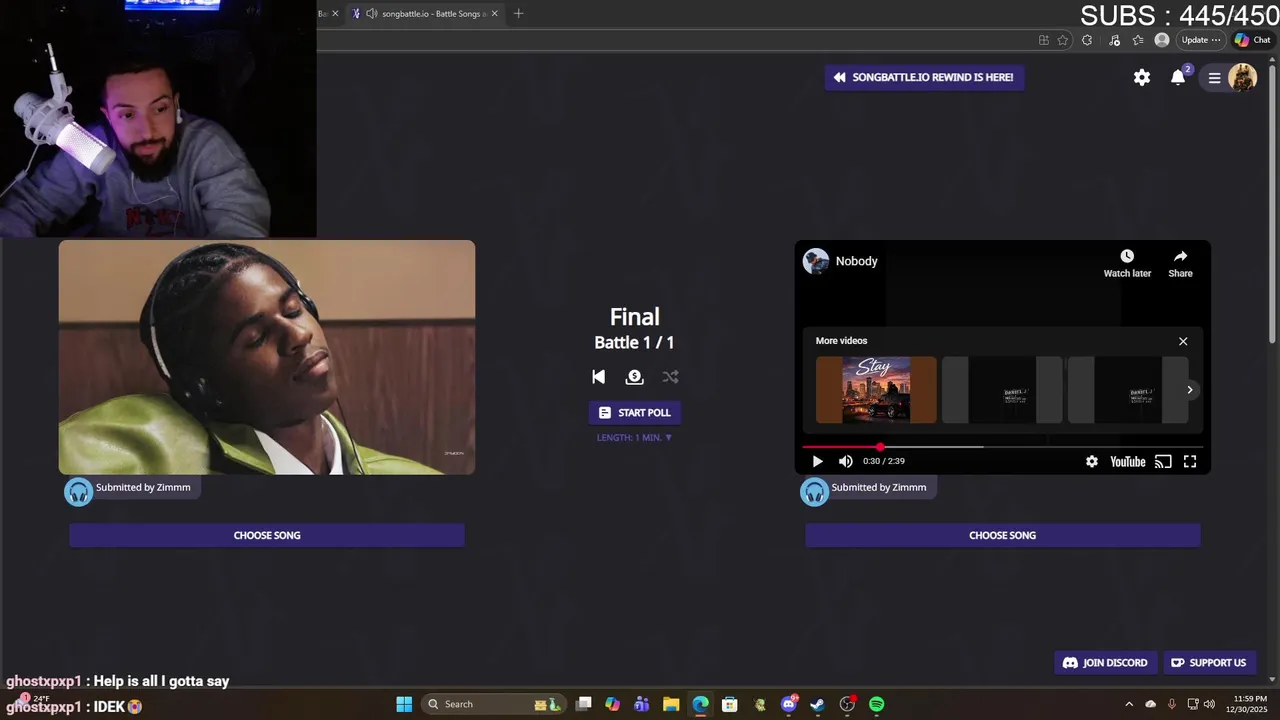Click the Nobody video title
The width and height of the screenshot is (1280, 720).
click(856, 261)
